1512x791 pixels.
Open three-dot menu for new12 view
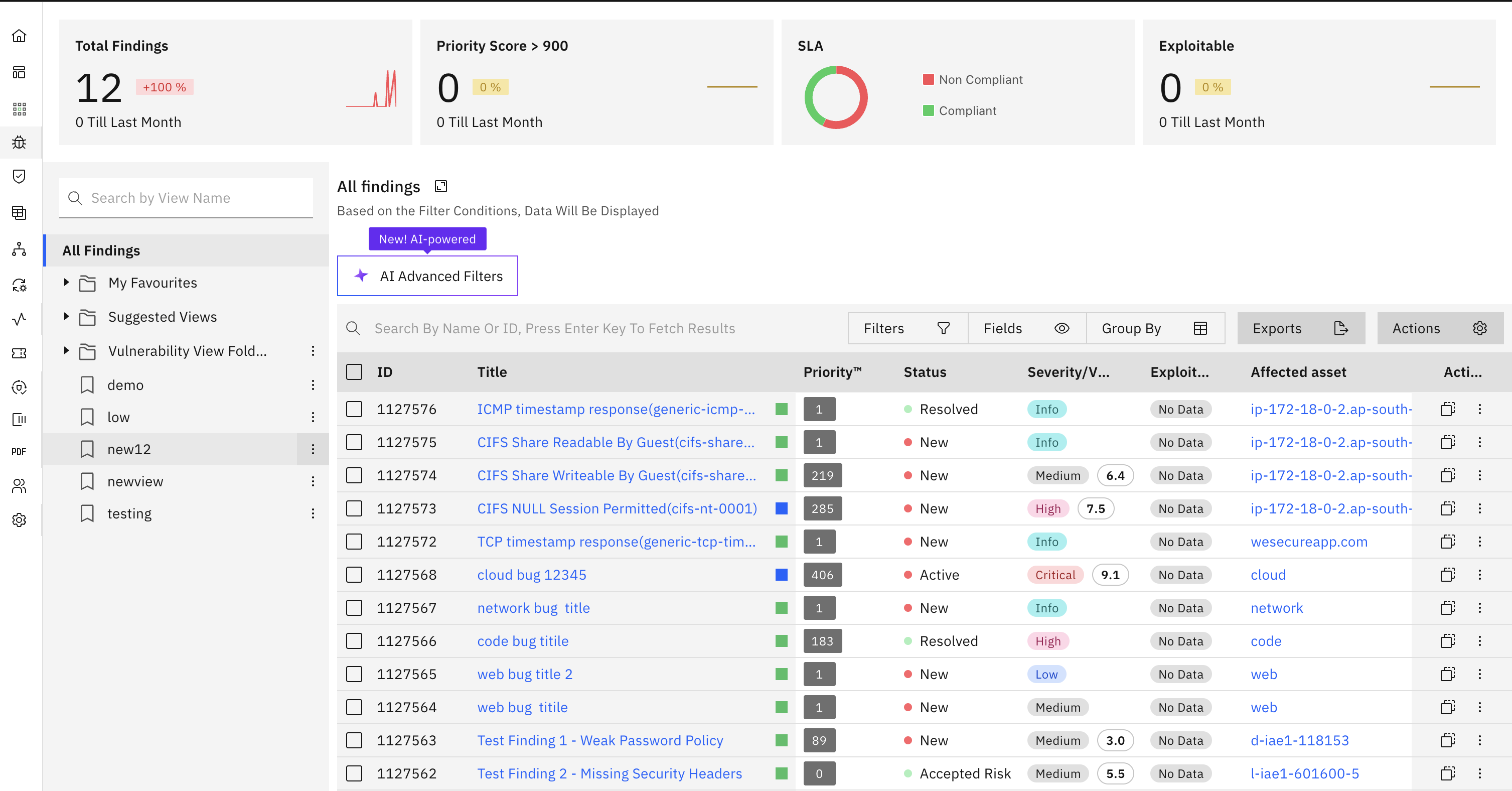[313, 449]
